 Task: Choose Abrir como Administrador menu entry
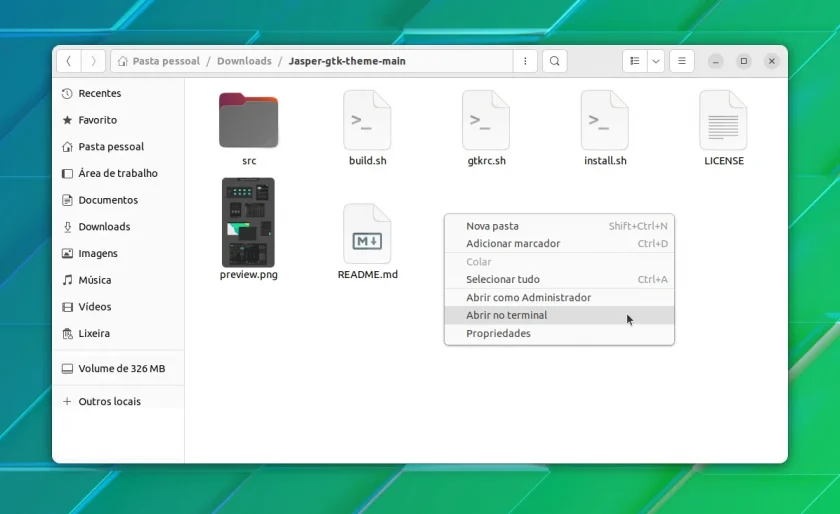click(559, 297)
